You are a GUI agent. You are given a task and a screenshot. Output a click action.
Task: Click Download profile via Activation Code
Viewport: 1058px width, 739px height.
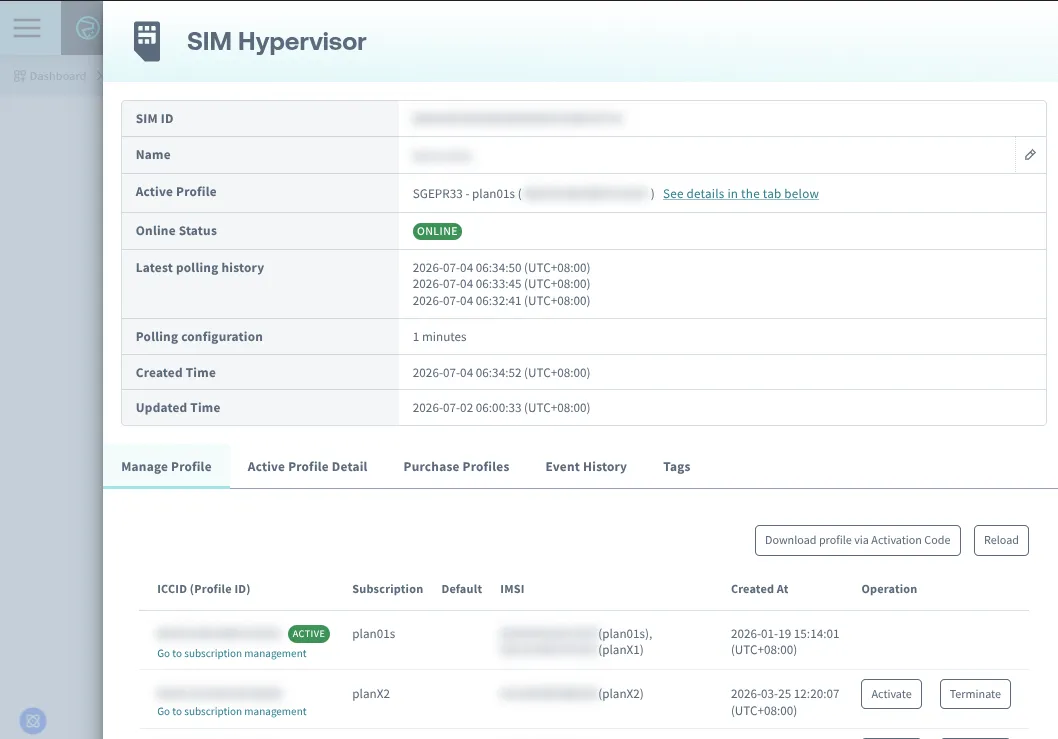point(858,540)
